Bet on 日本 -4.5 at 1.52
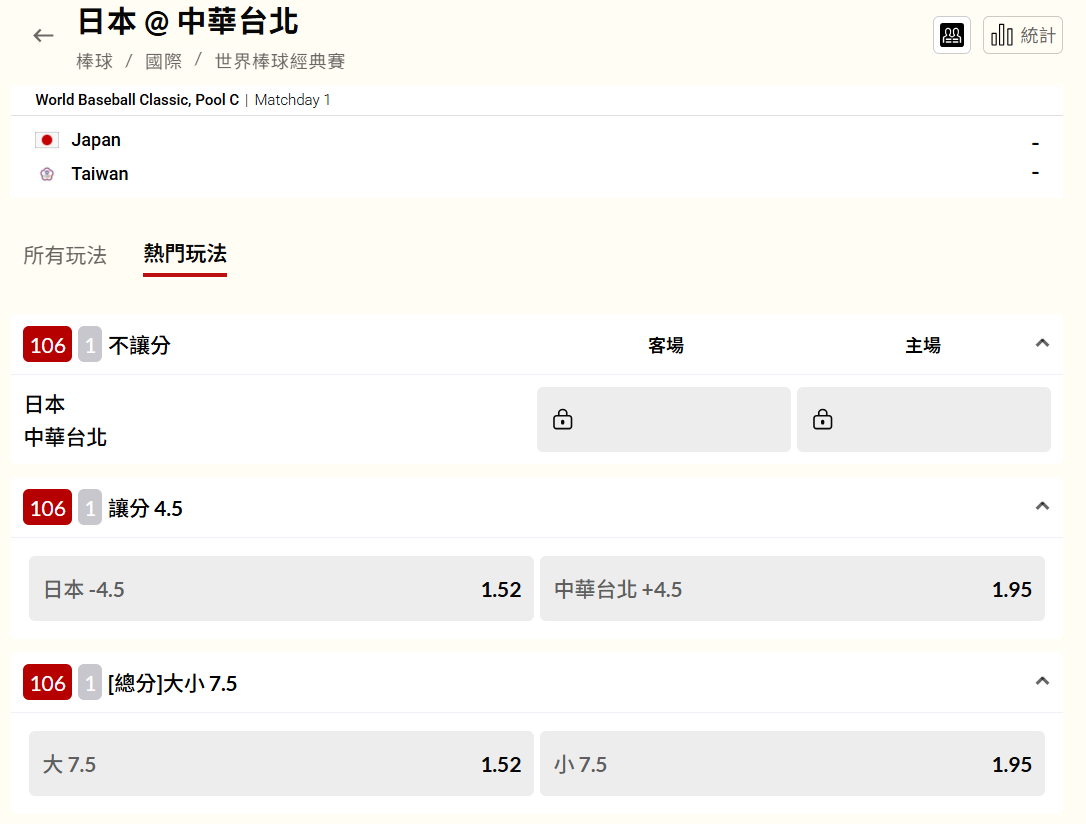The width and height of the screenshot is (1086, 824). [x=281, y=589]
